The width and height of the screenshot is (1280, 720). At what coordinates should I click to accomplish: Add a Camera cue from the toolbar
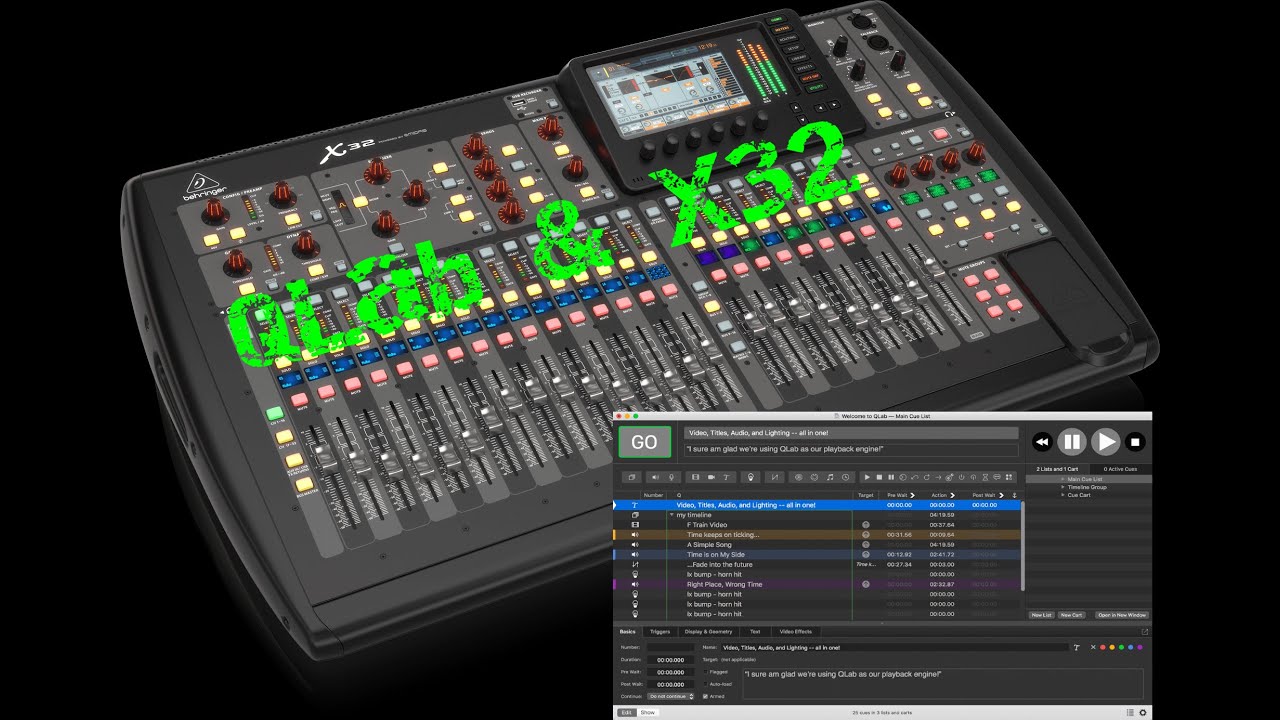click(711, 477)
